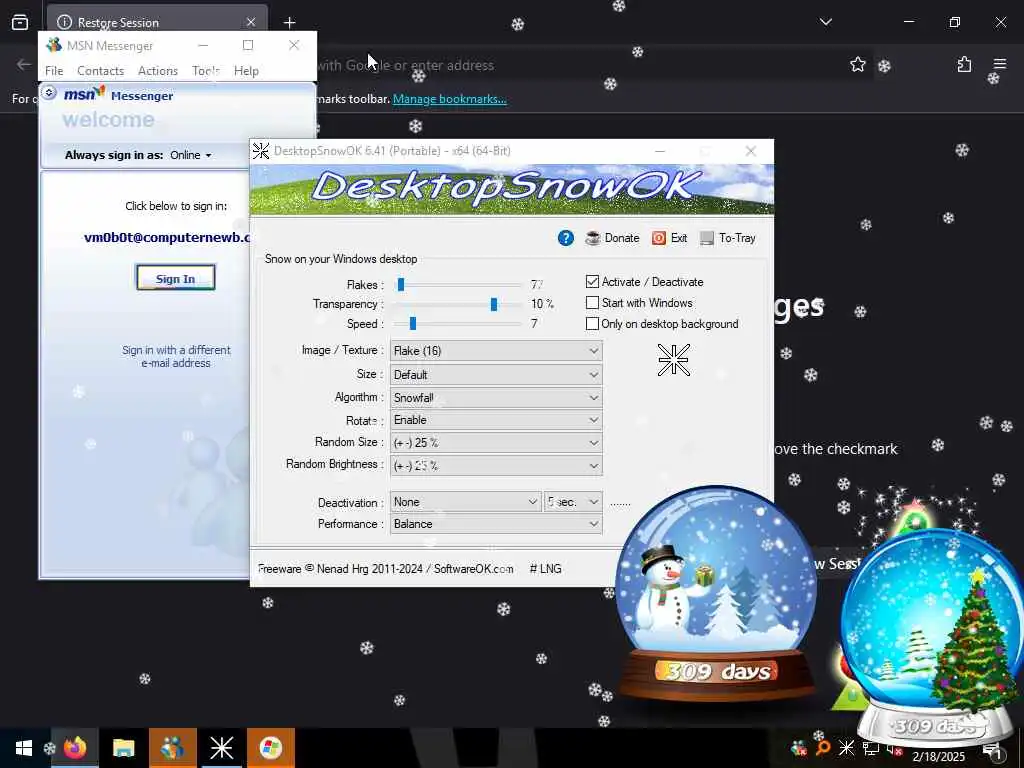Click the browser back arrow
Image resolution: width=1024 pixels, height=768 pixels.
(x=24, y=64)
